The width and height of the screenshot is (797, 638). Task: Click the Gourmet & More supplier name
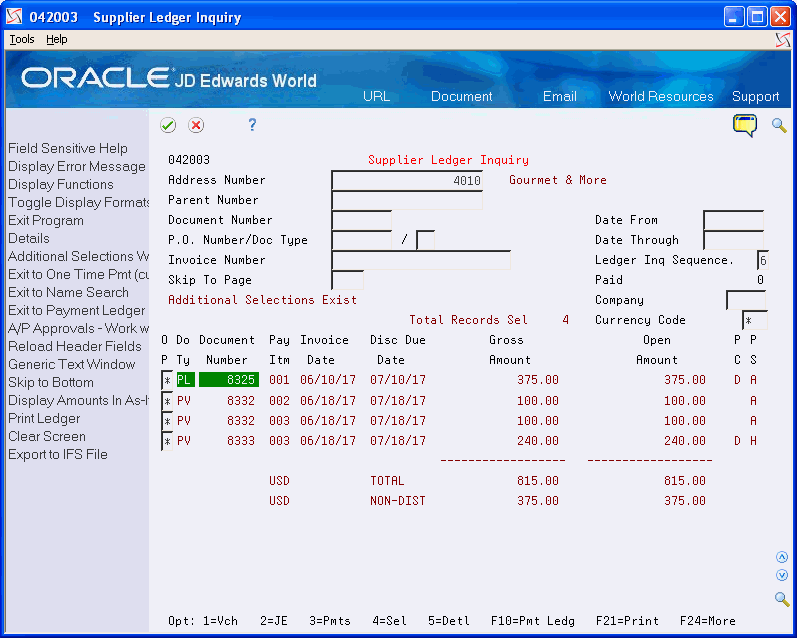(x=558, y=180)
